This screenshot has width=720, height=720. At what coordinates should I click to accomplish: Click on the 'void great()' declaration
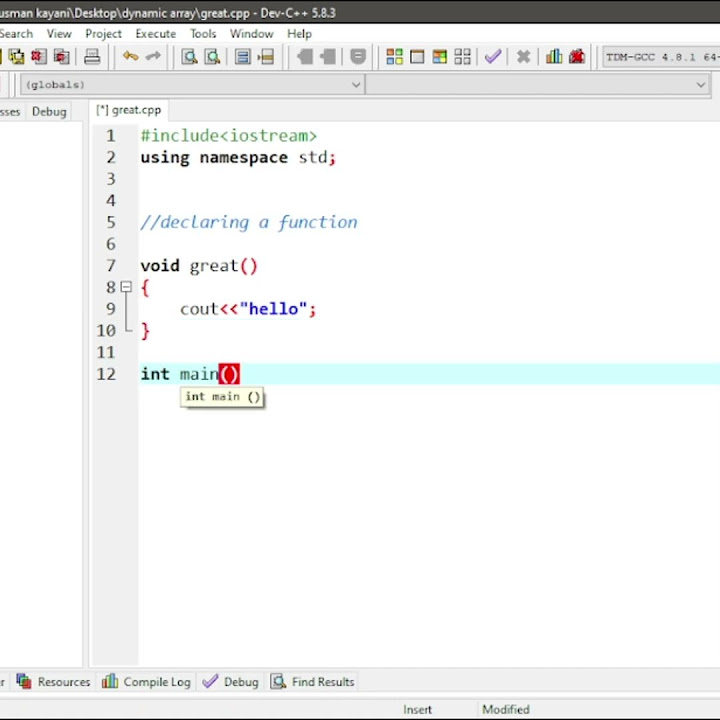click(x=199, y=265)
